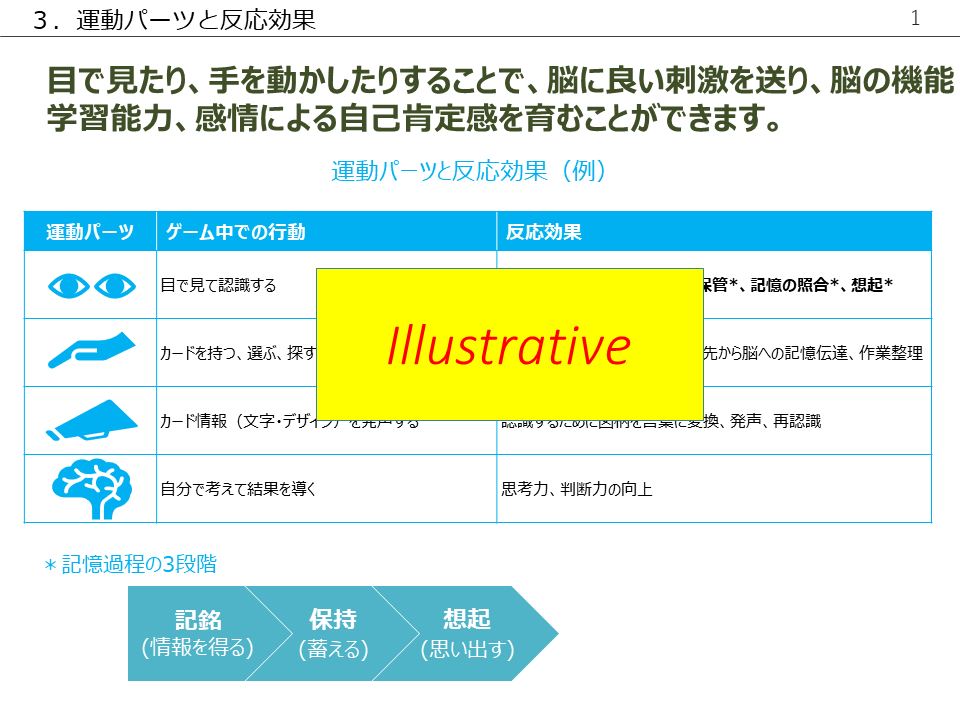Select the ゲーム中での行動 column header
The image size is (960, 720).
click(x=326, y=231)
